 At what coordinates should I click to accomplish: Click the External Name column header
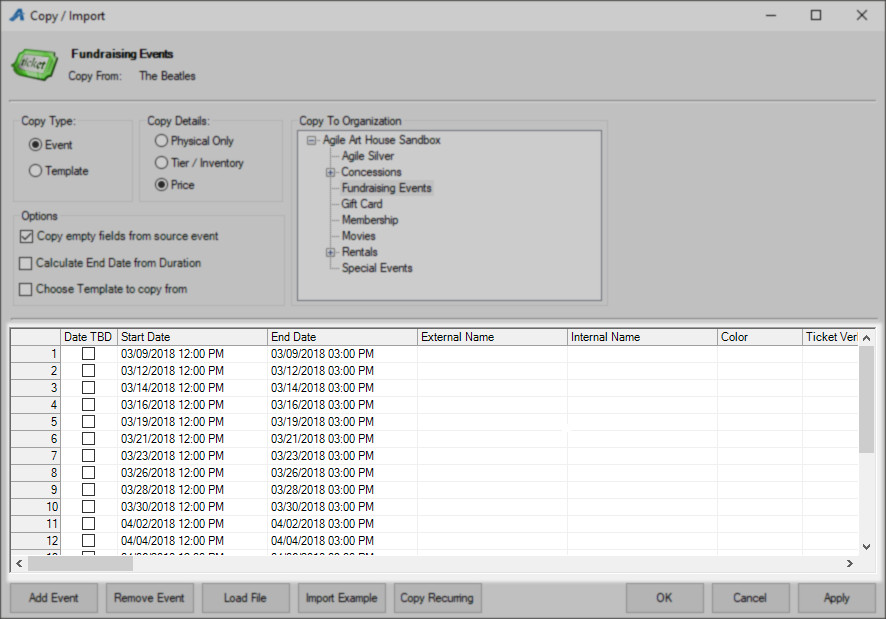pos(492,337)
